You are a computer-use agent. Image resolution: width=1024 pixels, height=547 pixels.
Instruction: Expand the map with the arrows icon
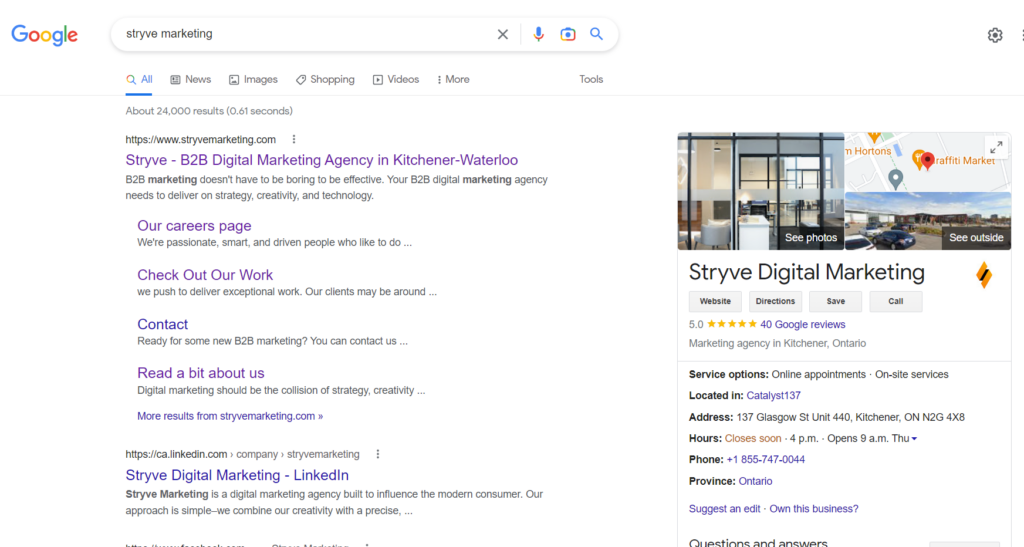pyautogui.click(x=996, y=148)
